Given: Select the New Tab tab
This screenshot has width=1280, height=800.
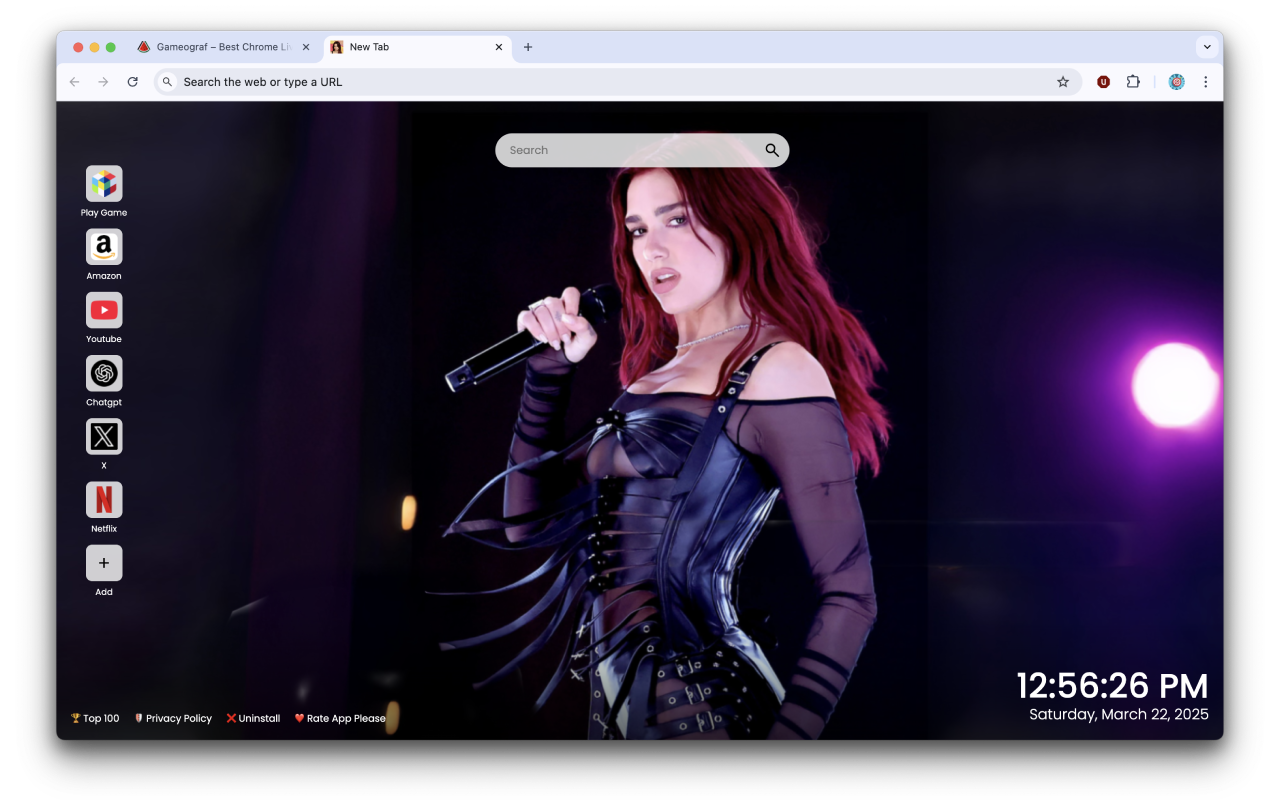Looking at the screenshot, I should pos(418,47).
